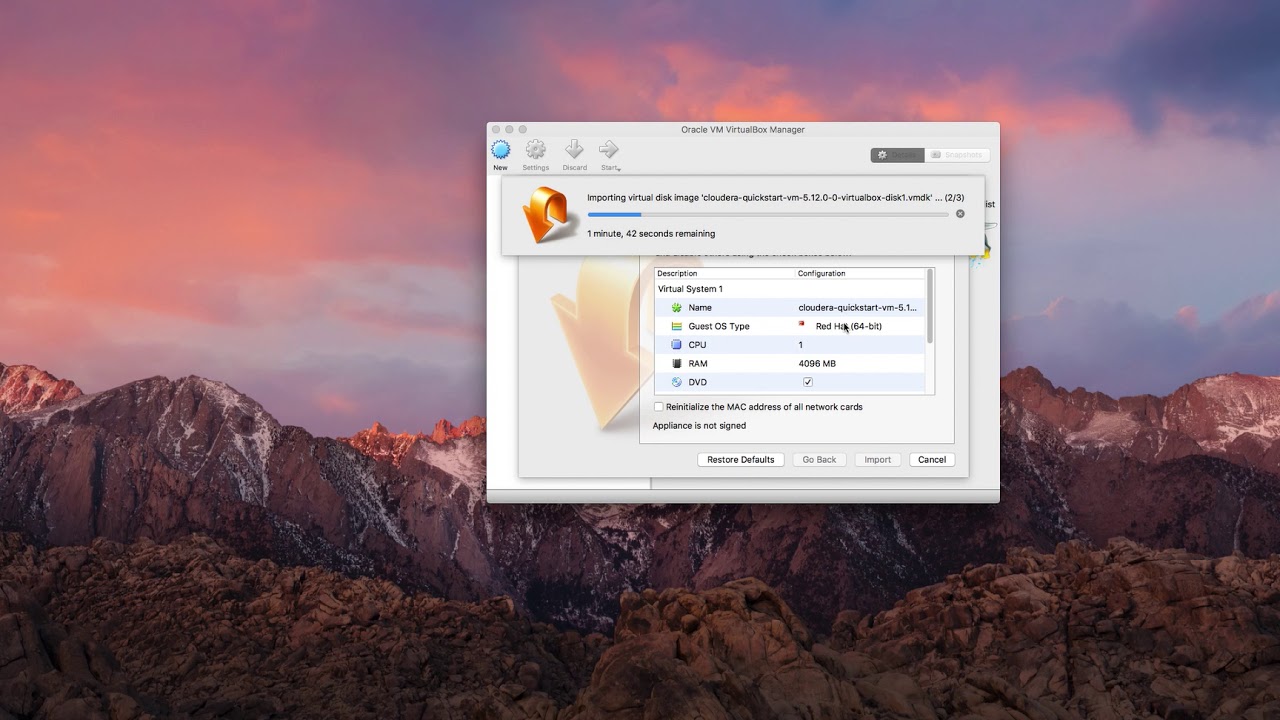1280x720 pixels.
Task: Switch to the Snapshots tab
Action: 957,155
